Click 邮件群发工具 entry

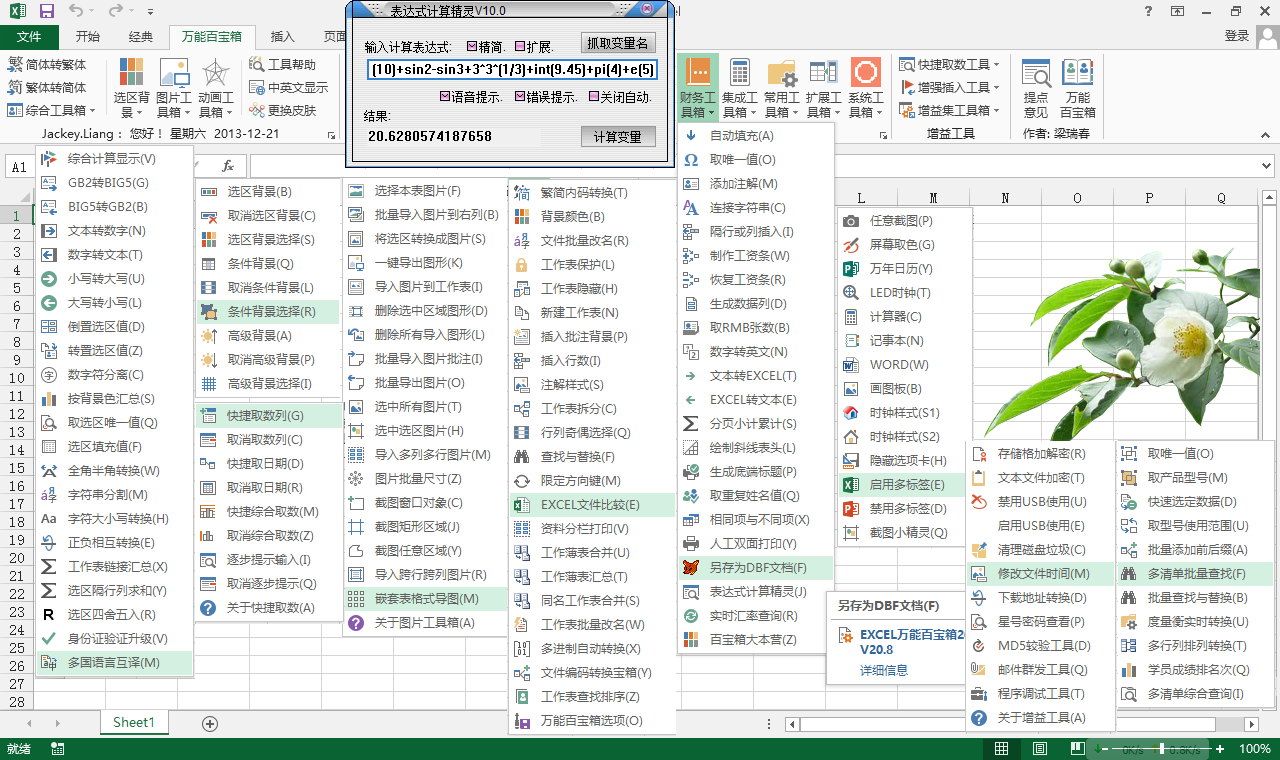point(1041,669)
